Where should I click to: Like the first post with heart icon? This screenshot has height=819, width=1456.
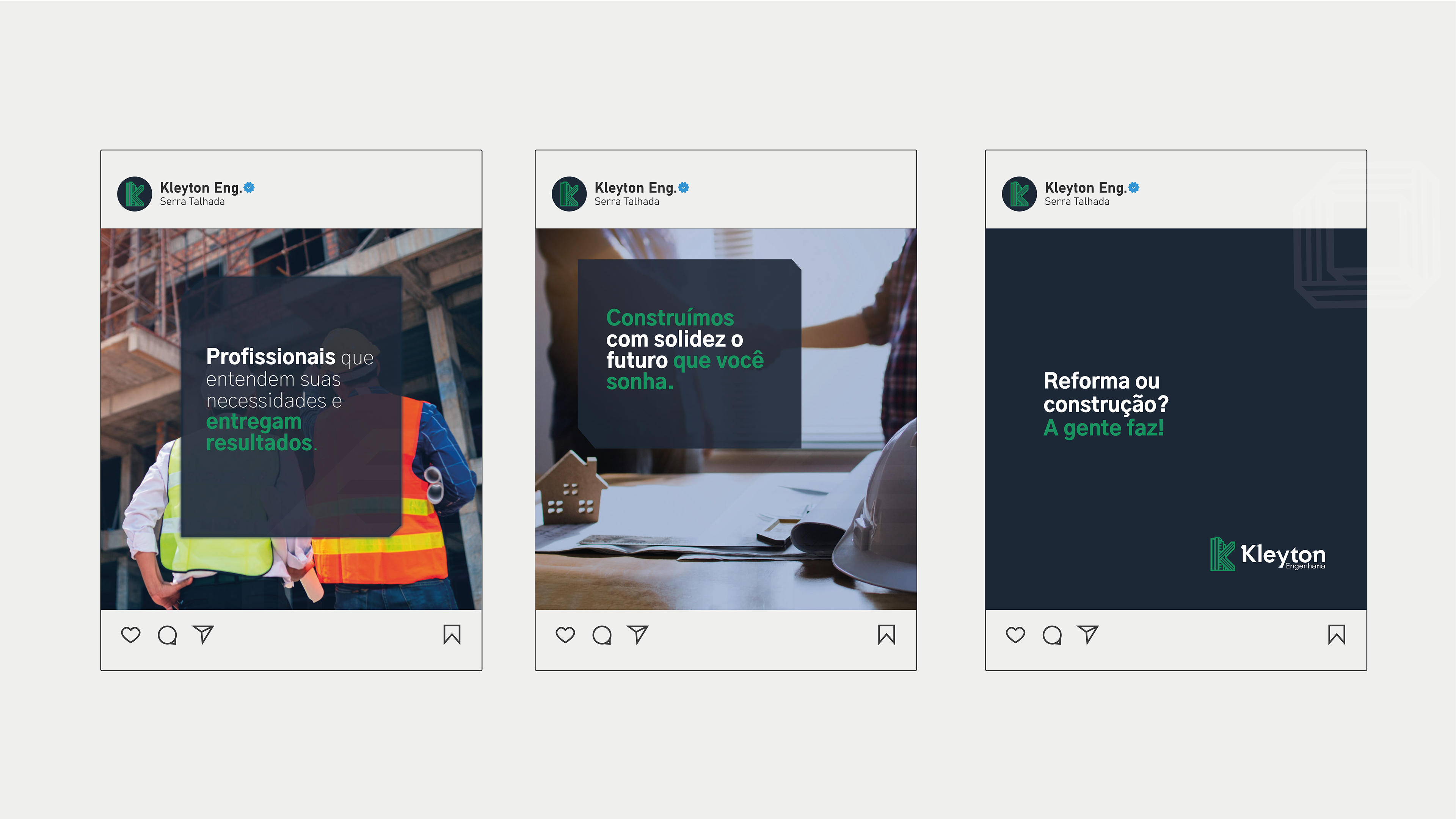point(130,635)
